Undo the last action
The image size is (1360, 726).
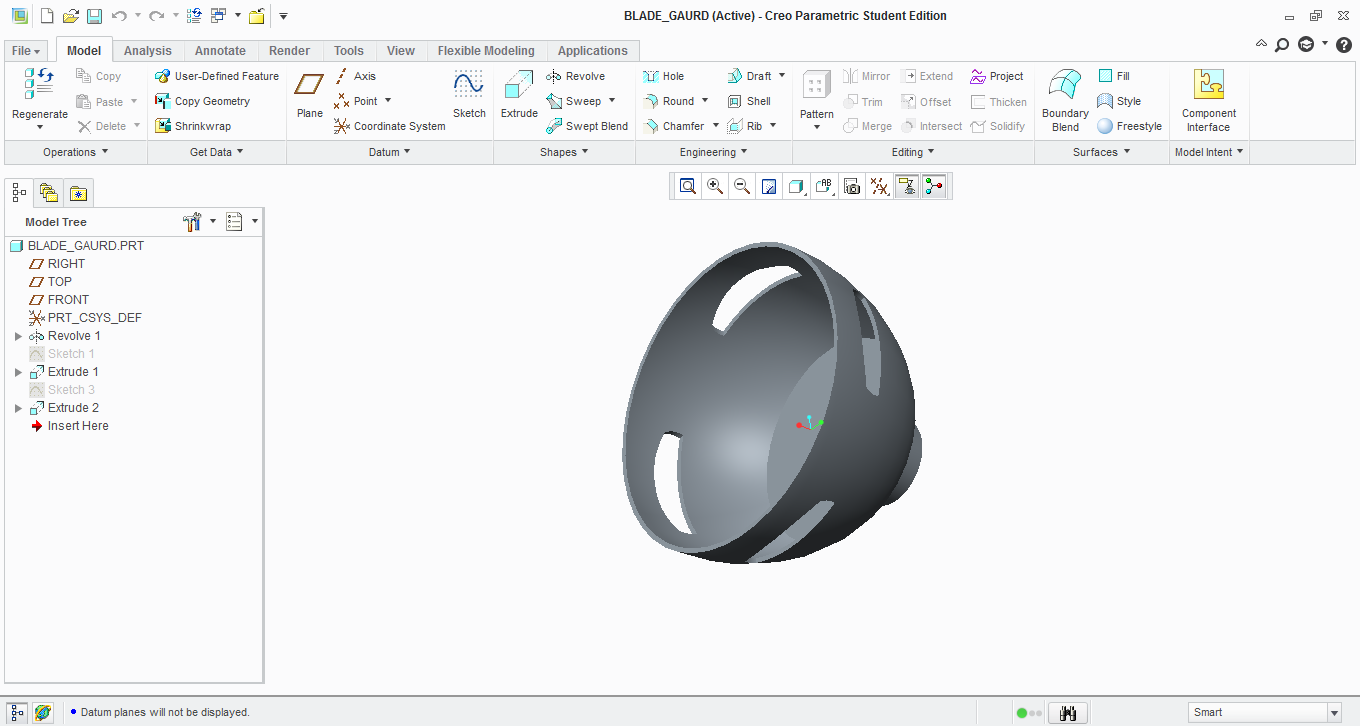pyautogui.click(x=119, y=16)
